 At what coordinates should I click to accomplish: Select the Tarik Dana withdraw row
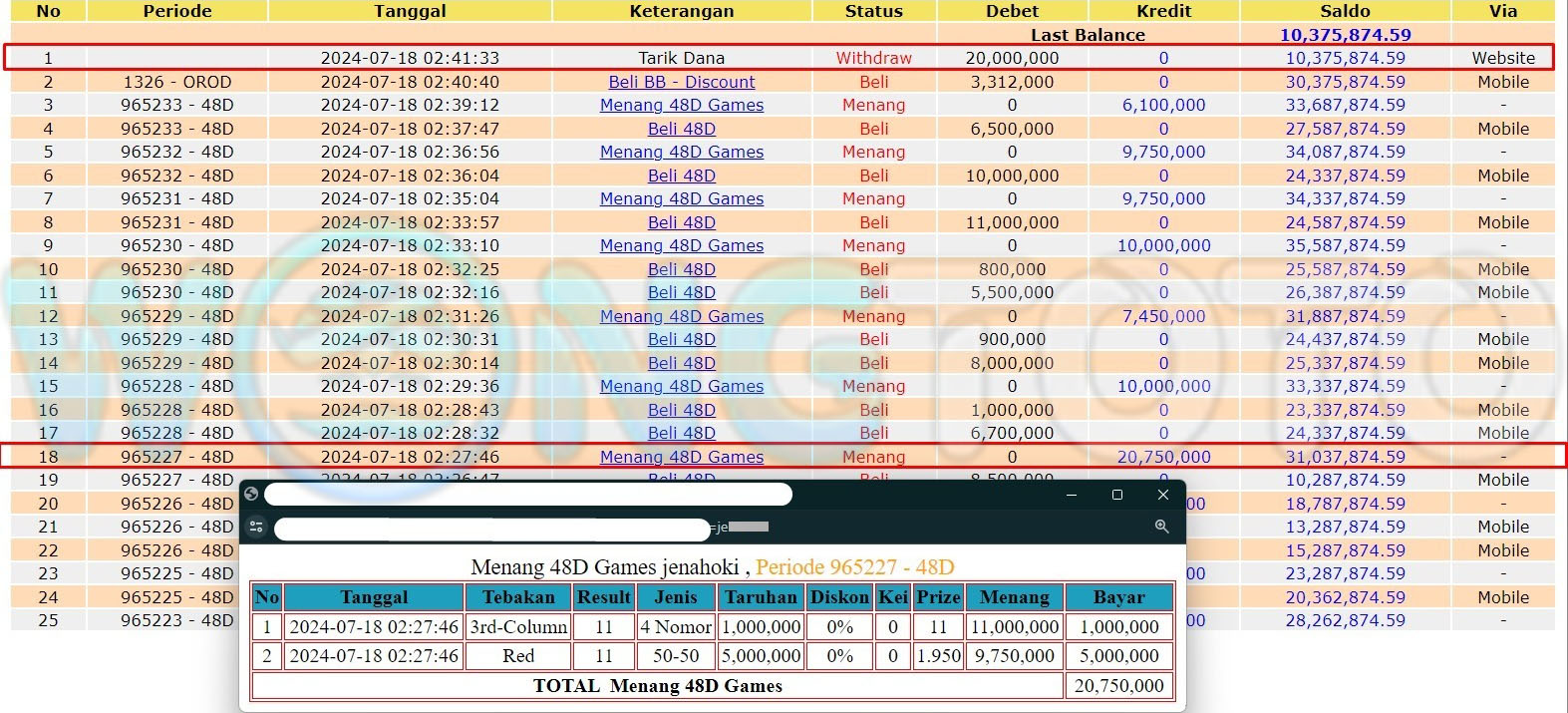pos(682,58)
